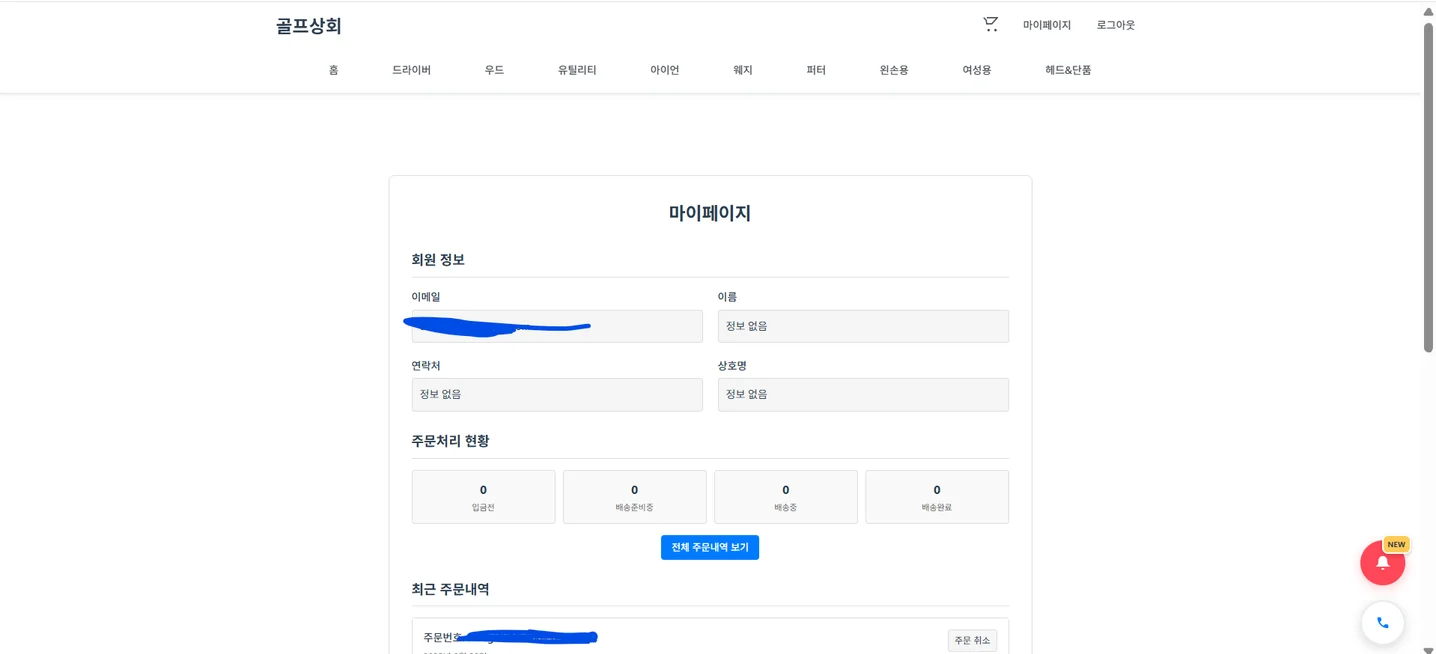This screenshot has height=654, width=1436.
Task: Click the NEW badge on the bell
Action: pyautogui.click(x=1396, y=544)
